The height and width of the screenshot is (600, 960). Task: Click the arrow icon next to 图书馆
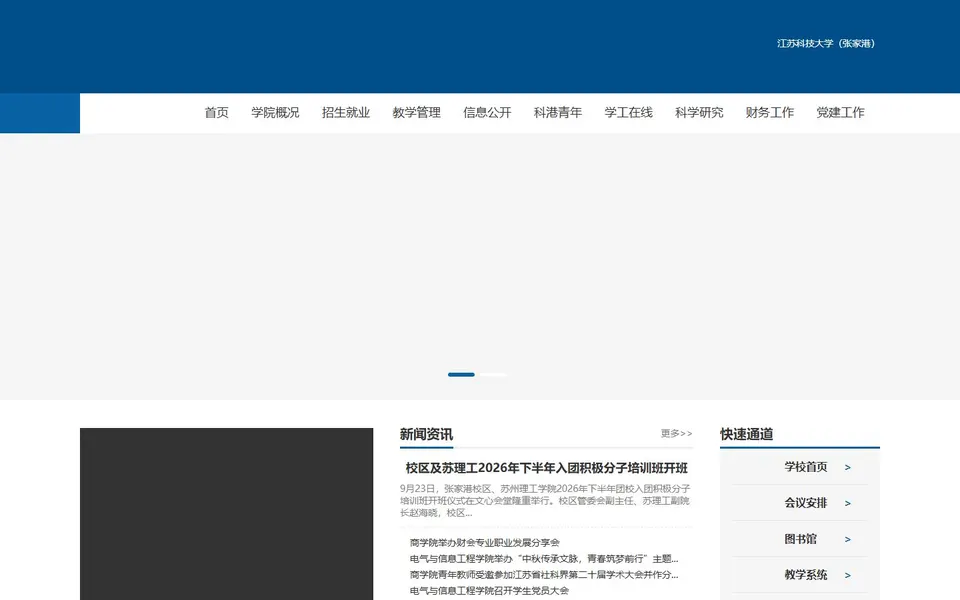(x=848, y=540)
